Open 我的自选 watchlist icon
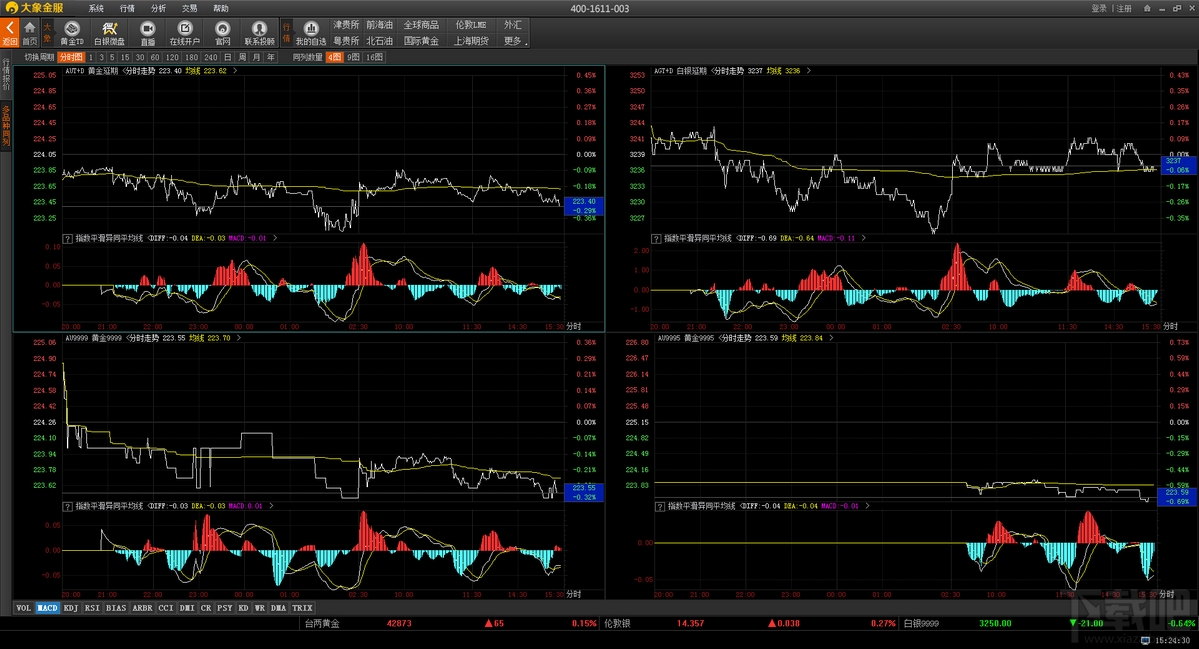 (x=310, y=33)
